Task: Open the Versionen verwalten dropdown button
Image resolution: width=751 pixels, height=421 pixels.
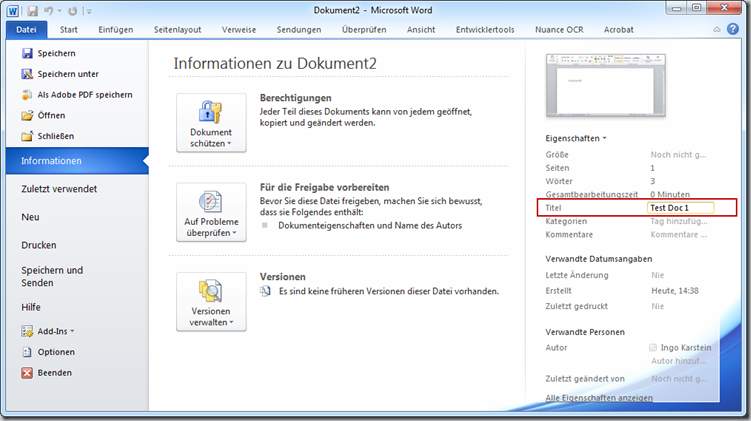Action: [x=211, y=302]
